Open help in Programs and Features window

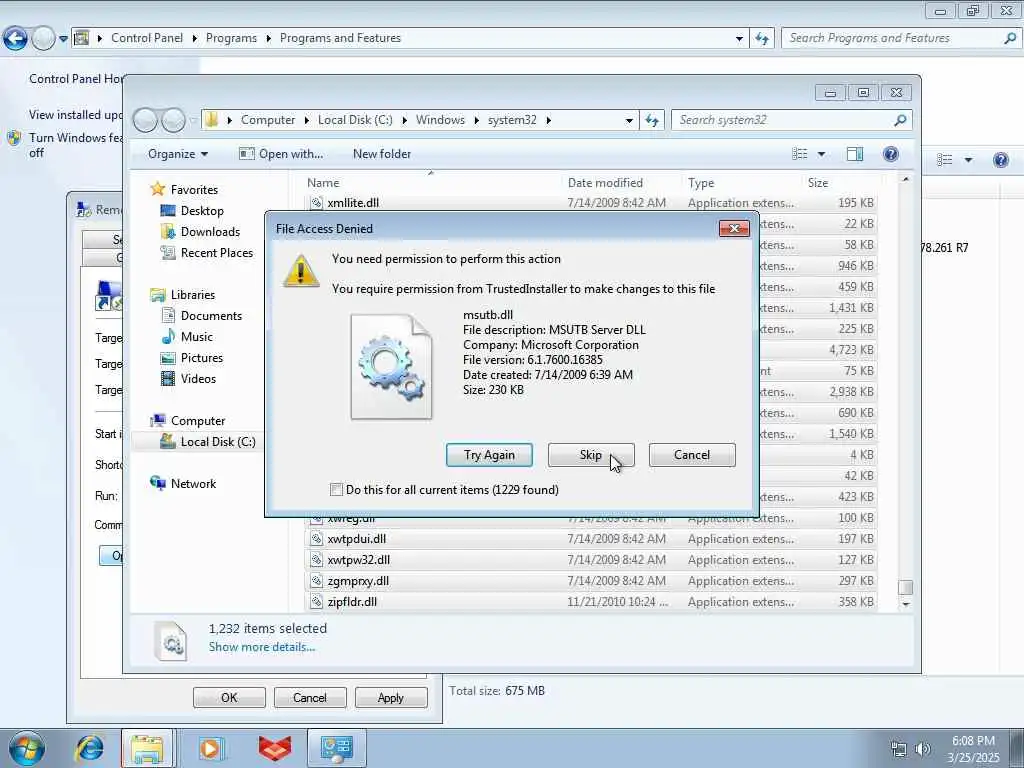click(1000, 160)
